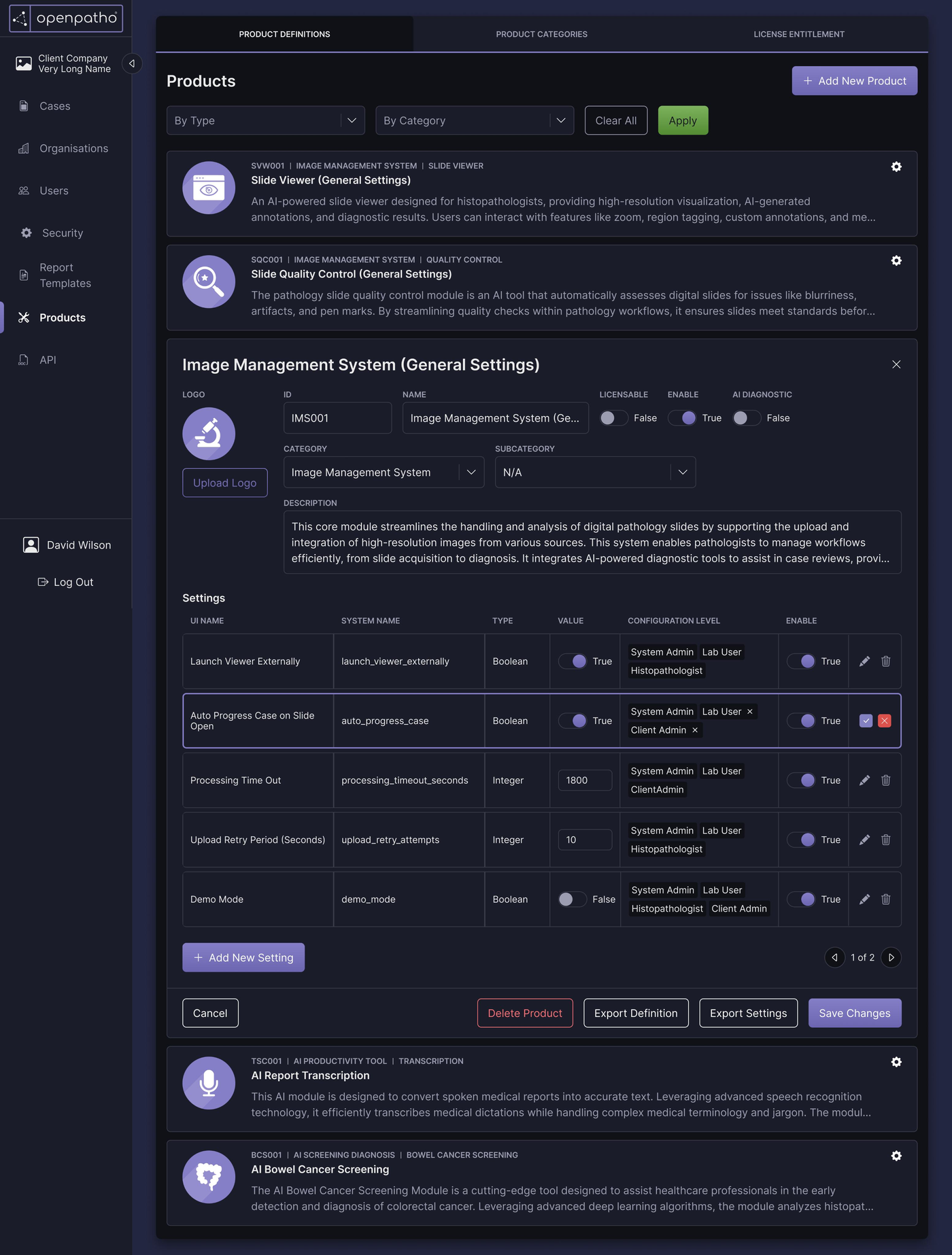The width and height of the screenshot is (952, 1255).
Task: Click the openpatho logo
Action: pos(66,18)
